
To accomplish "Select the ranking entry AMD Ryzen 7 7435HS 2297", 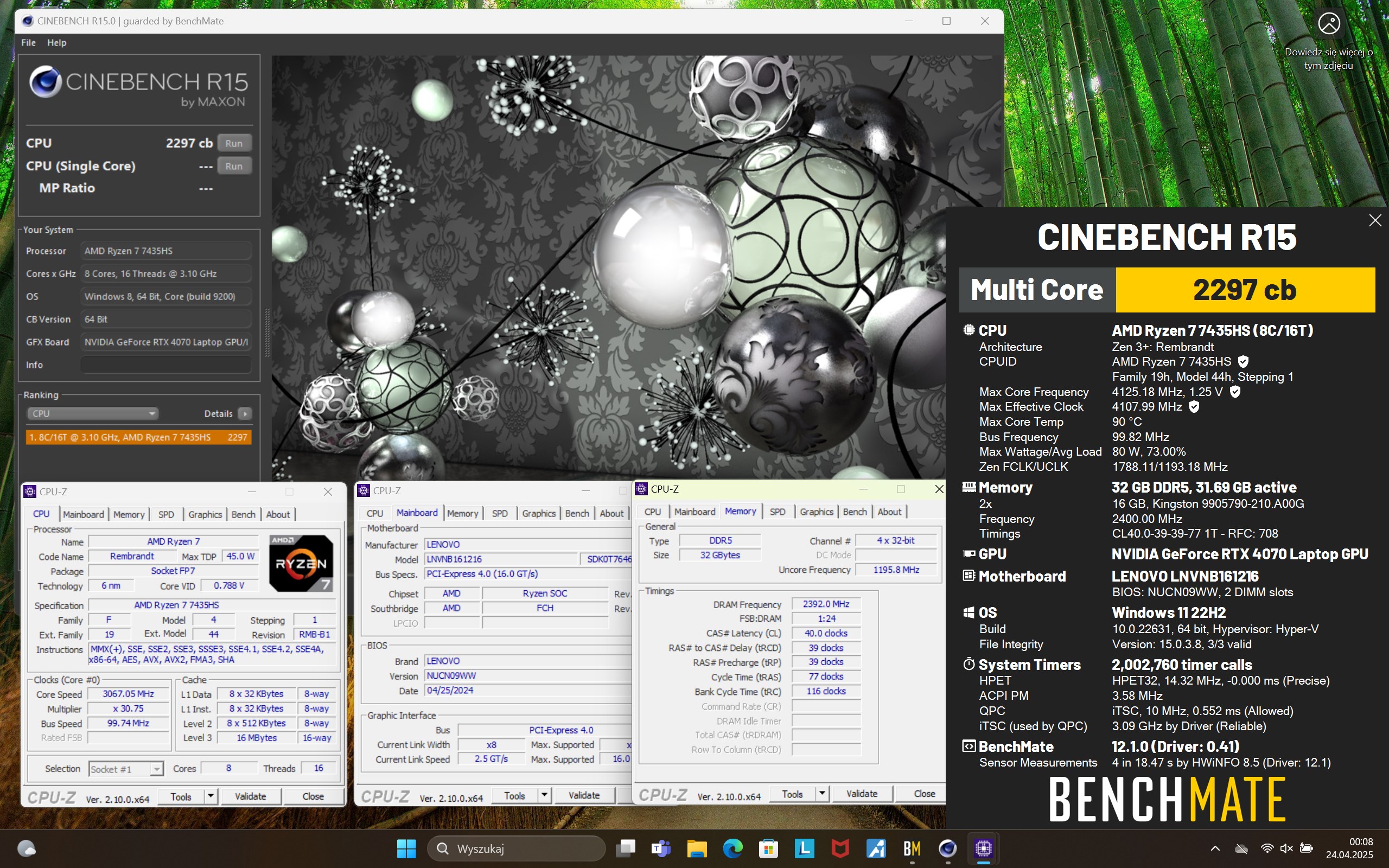I will click(x=138, y=437).
